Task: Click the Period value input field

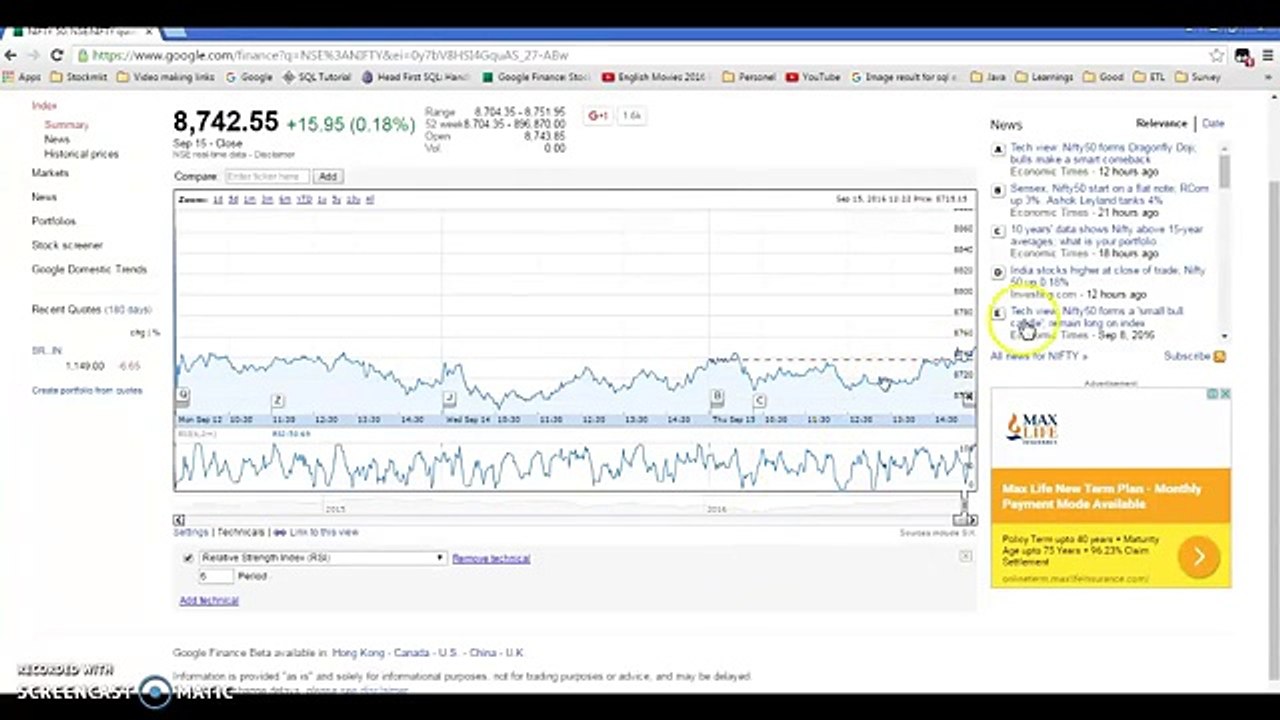Action: (215, 577)
